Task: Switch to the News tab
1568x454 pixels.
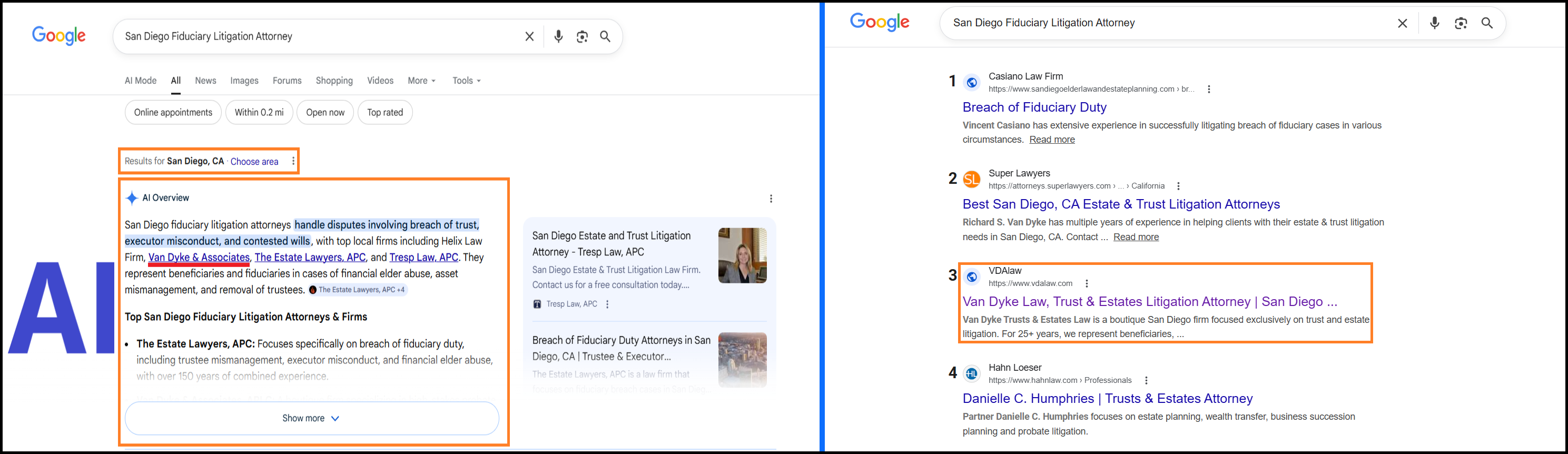Action: click(206, 81)
